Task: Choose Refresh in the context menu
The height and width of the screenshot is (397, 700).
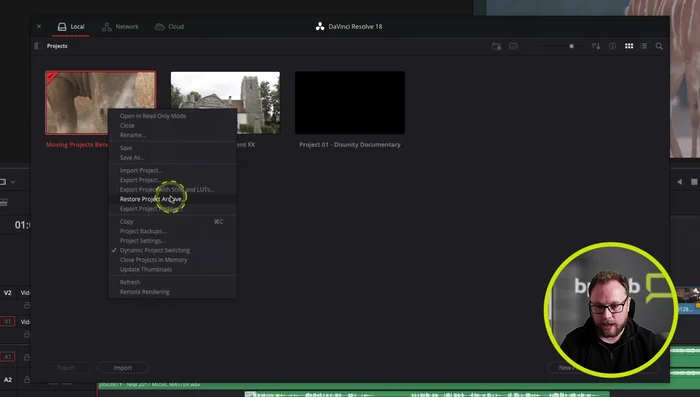Action: coord(130,282)
